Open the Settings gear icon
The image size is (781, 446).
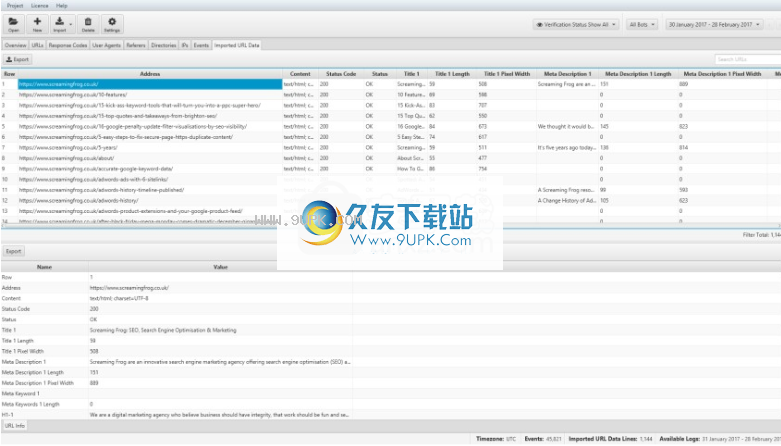pyautogui.click(x=112, y=24)
